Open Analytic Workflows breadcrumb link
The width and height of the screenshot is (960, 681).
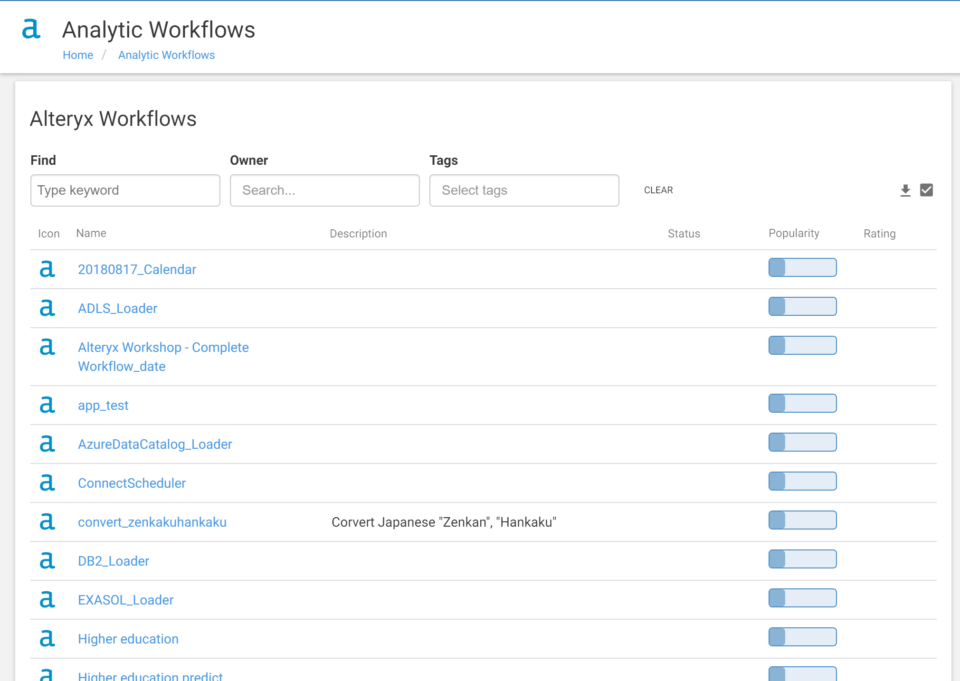click(x=167, y=55)
